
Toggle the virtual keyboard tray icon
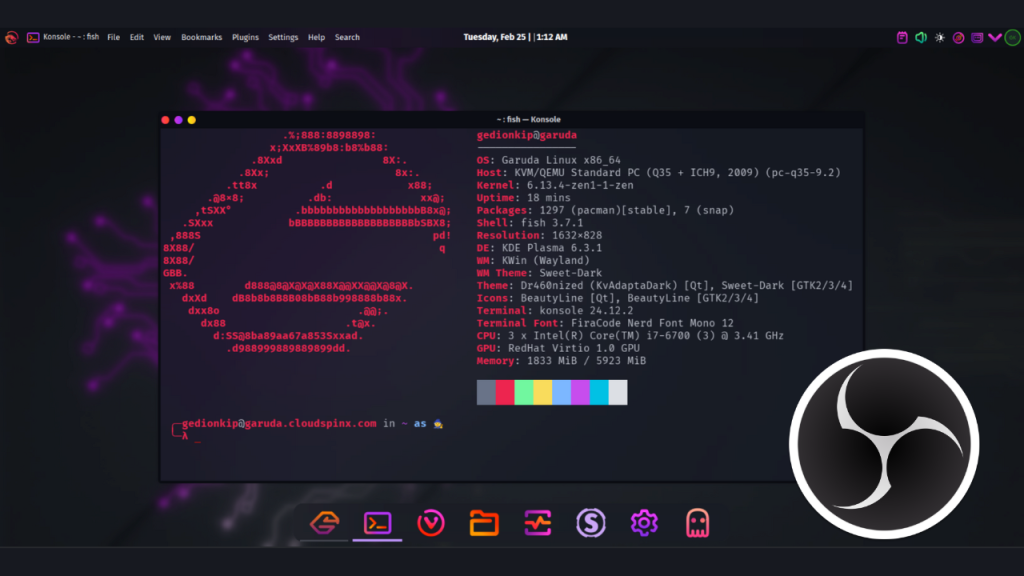[x=975, y=37]
